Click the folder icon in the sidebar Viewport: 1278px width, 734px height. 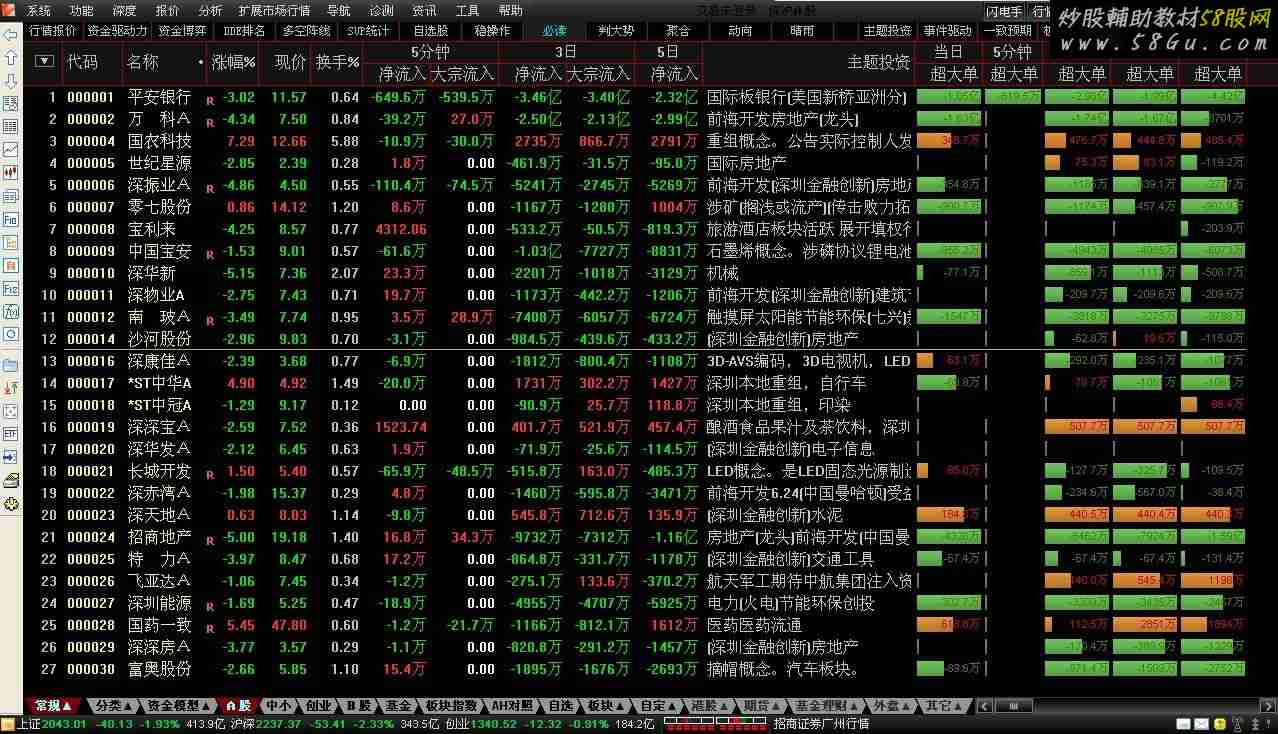(11, 365)
